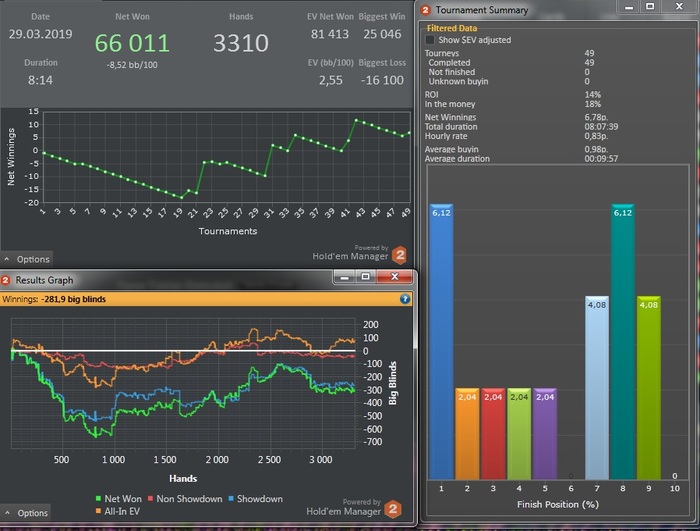
Task: Select the blue bar for finish position 1
Action: (441, 342)
